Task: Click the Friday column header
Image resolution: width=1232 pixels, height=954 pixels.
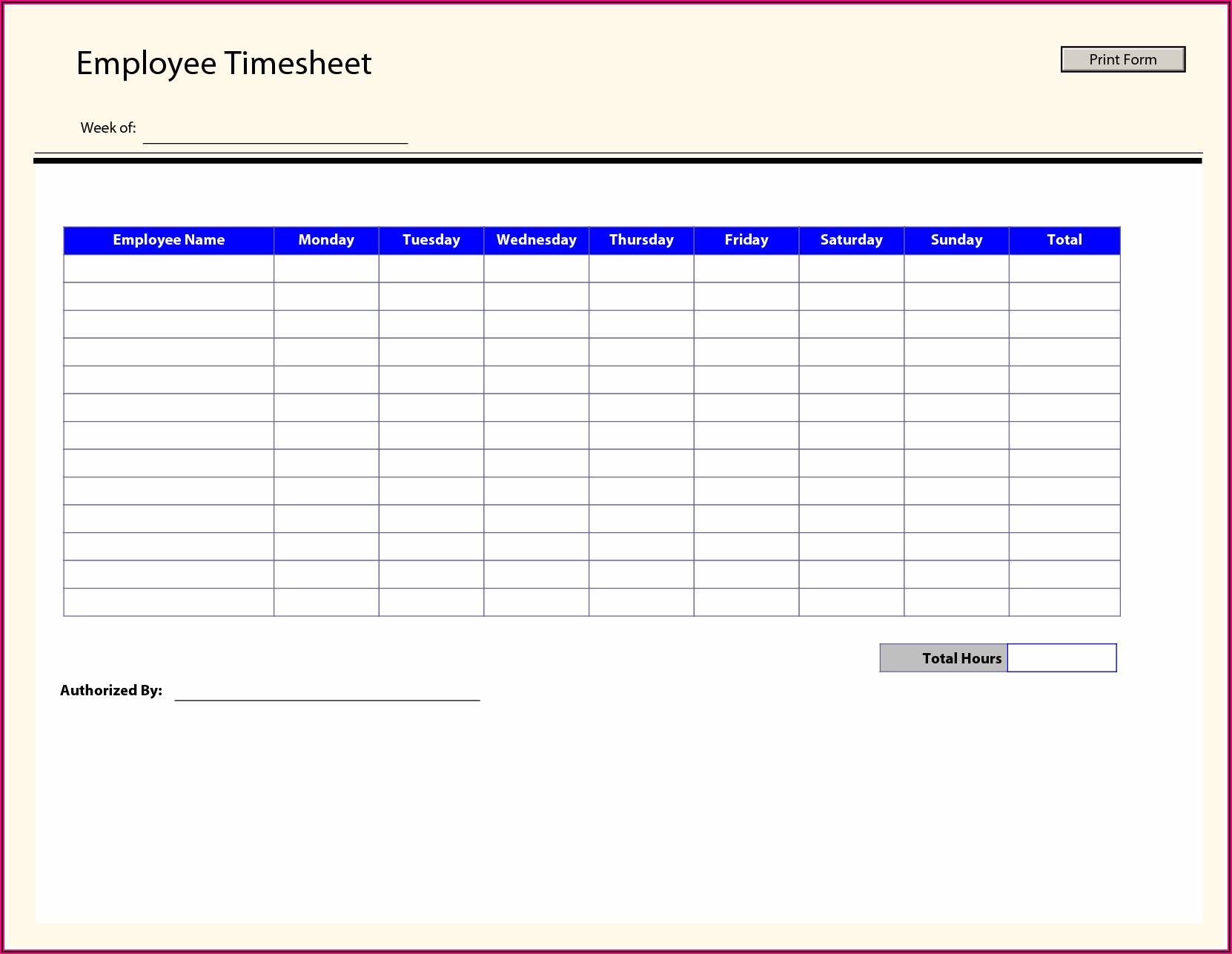Action: point(746,240)
